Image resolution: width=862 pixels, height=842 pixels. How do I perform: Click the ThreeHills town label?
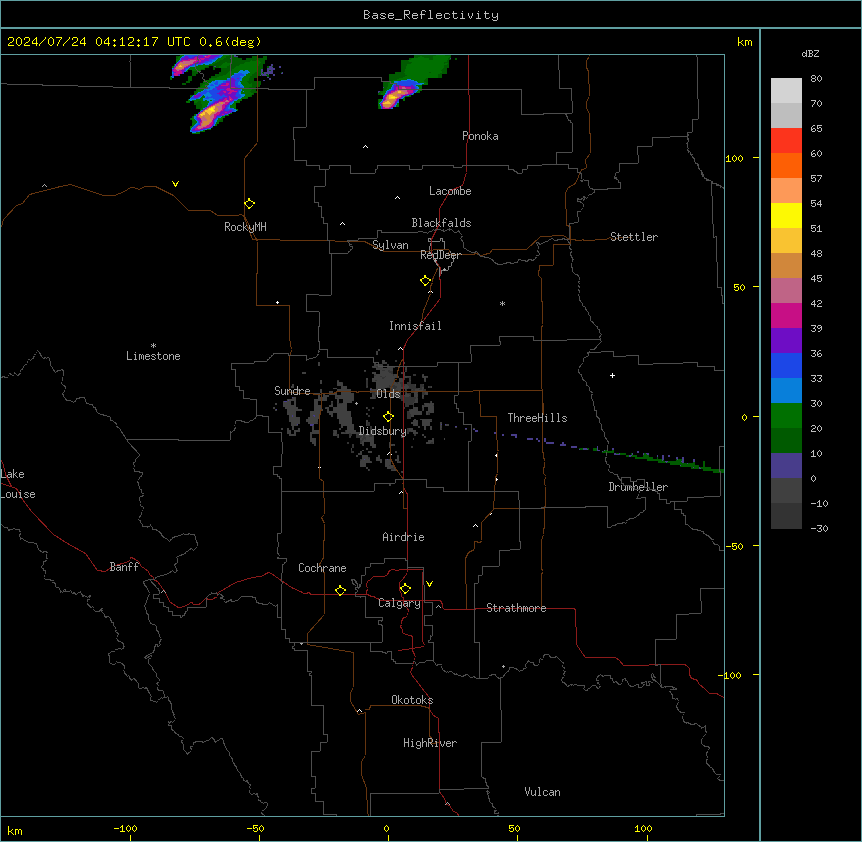pos(537,418)
